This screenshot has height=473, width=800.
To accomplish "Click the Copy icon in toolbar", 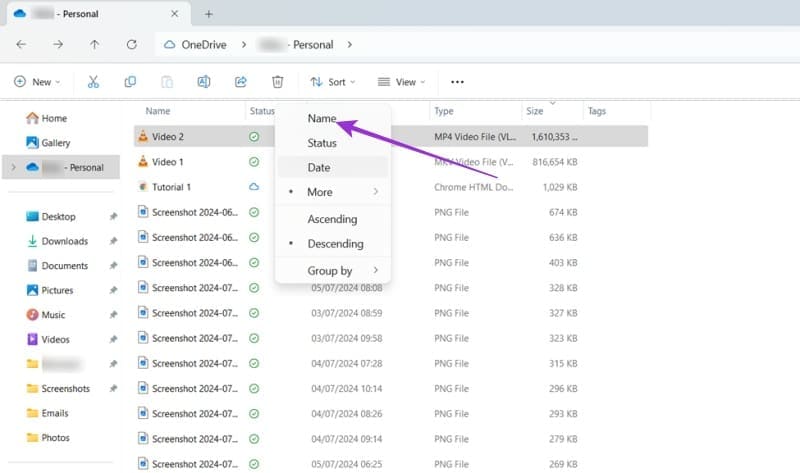I will click(x=130, y=82).
